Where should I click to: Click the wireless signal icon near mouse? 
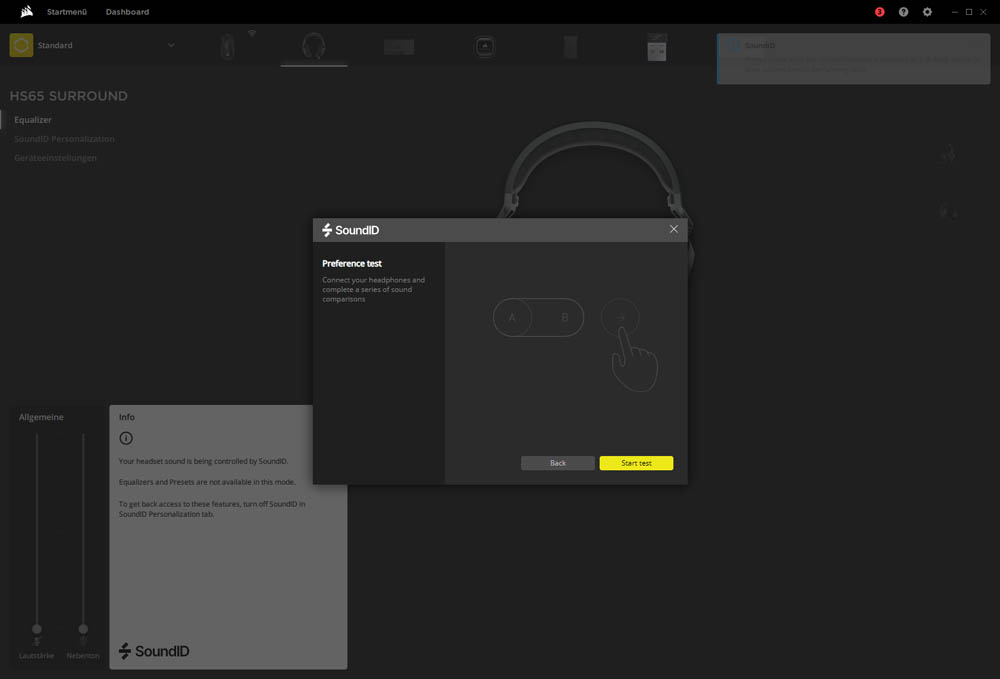coord(252,33)
